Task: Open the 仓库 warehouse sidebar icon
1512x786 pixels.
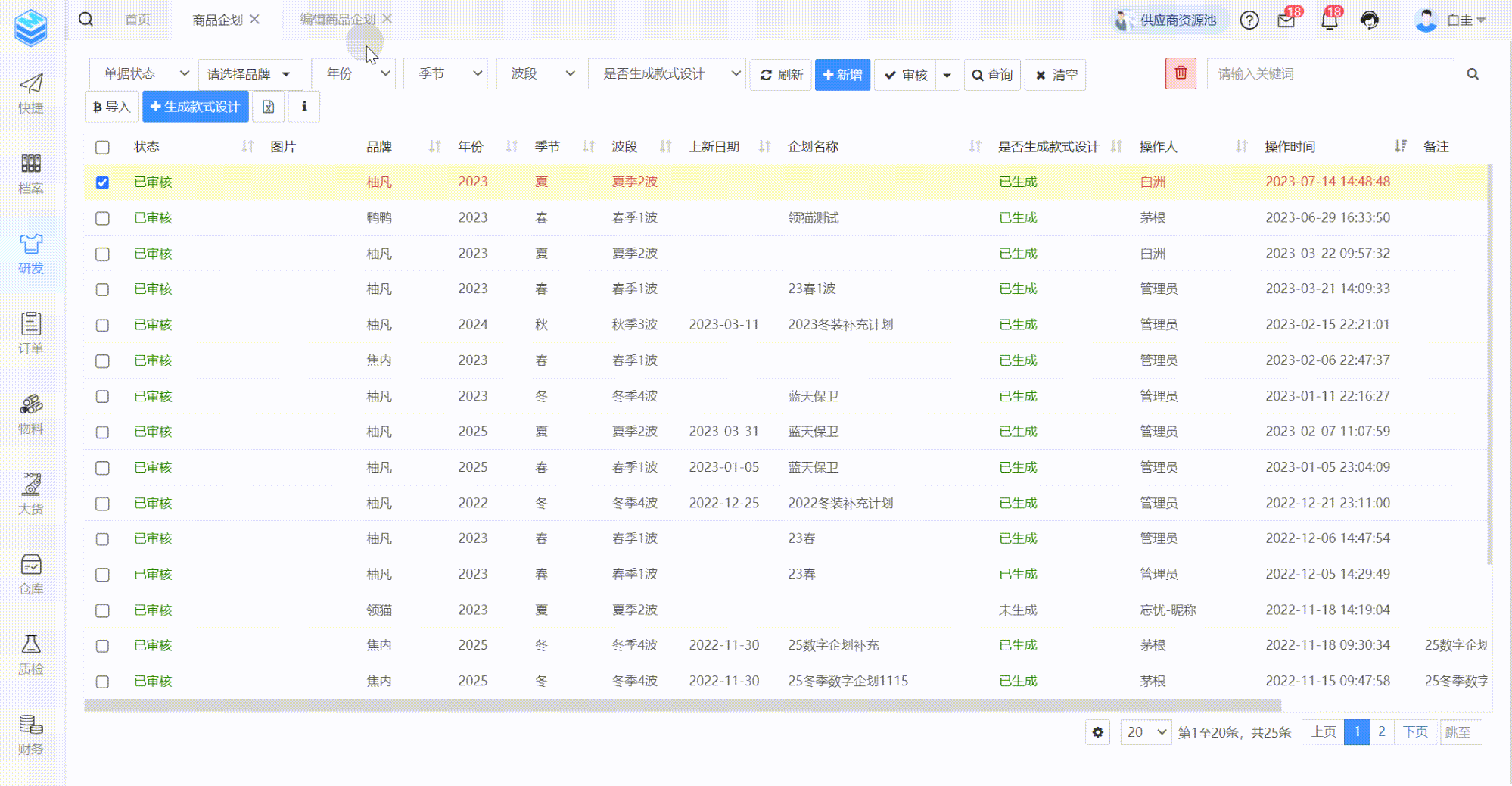Action: pos(31,574)
